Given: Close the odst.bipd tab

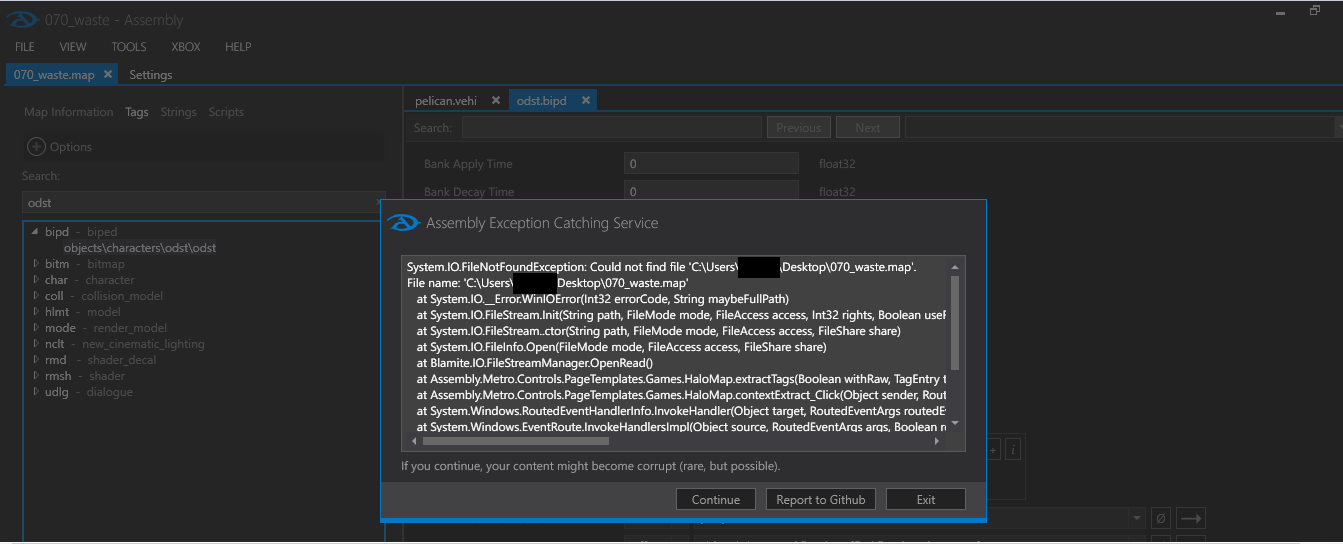Looking at the screenshot, I should pyautogui.click(x=586, y=100).
